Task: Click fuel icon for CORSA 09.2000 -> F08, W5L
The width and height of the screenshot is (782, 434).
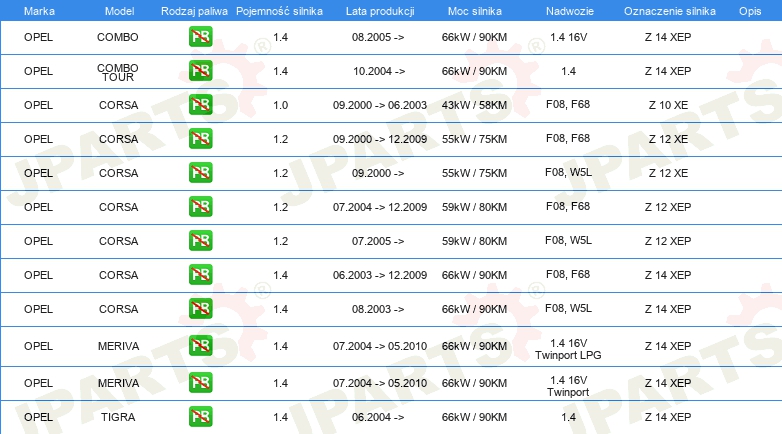Action: (200, 173)
